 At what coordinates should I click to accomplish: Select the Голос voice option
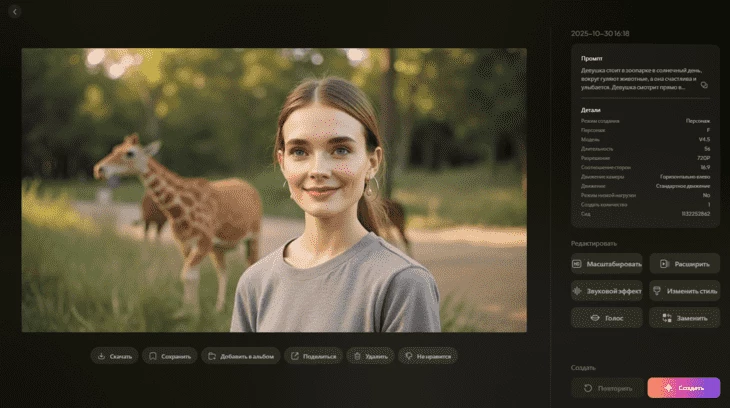tap(606, 318)
